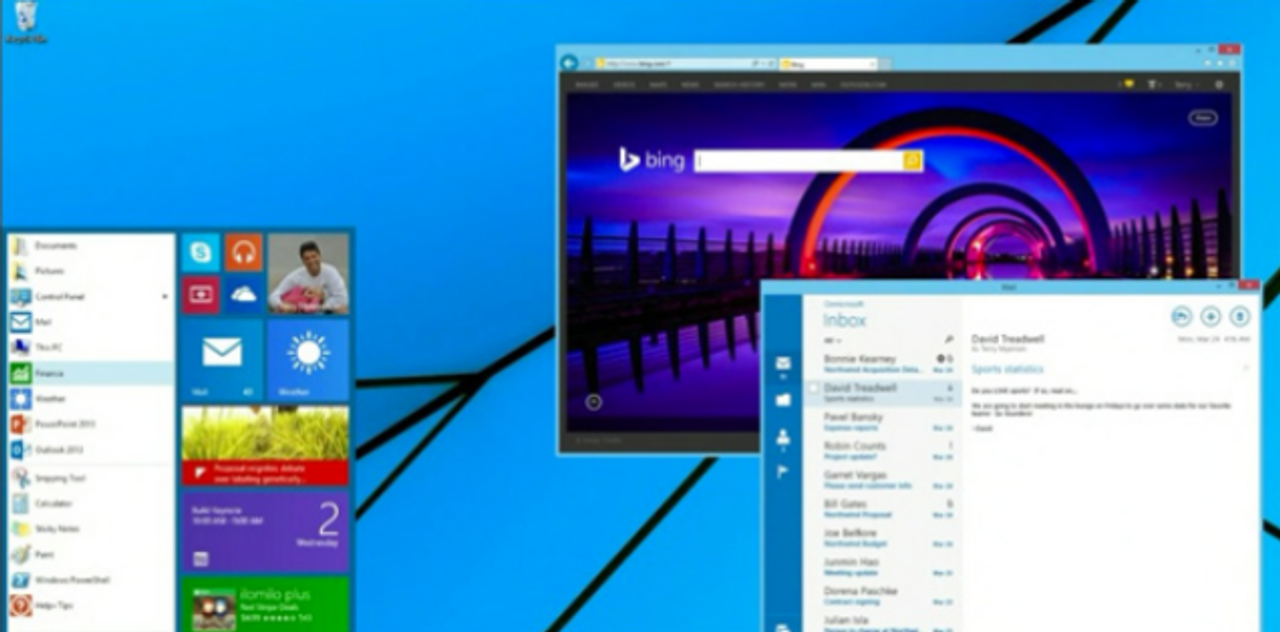Image resolution: width=1280 pixels, height=632 pixels.
Task: Open the orange Music headphones tile
Action: (x=244, y=253)
